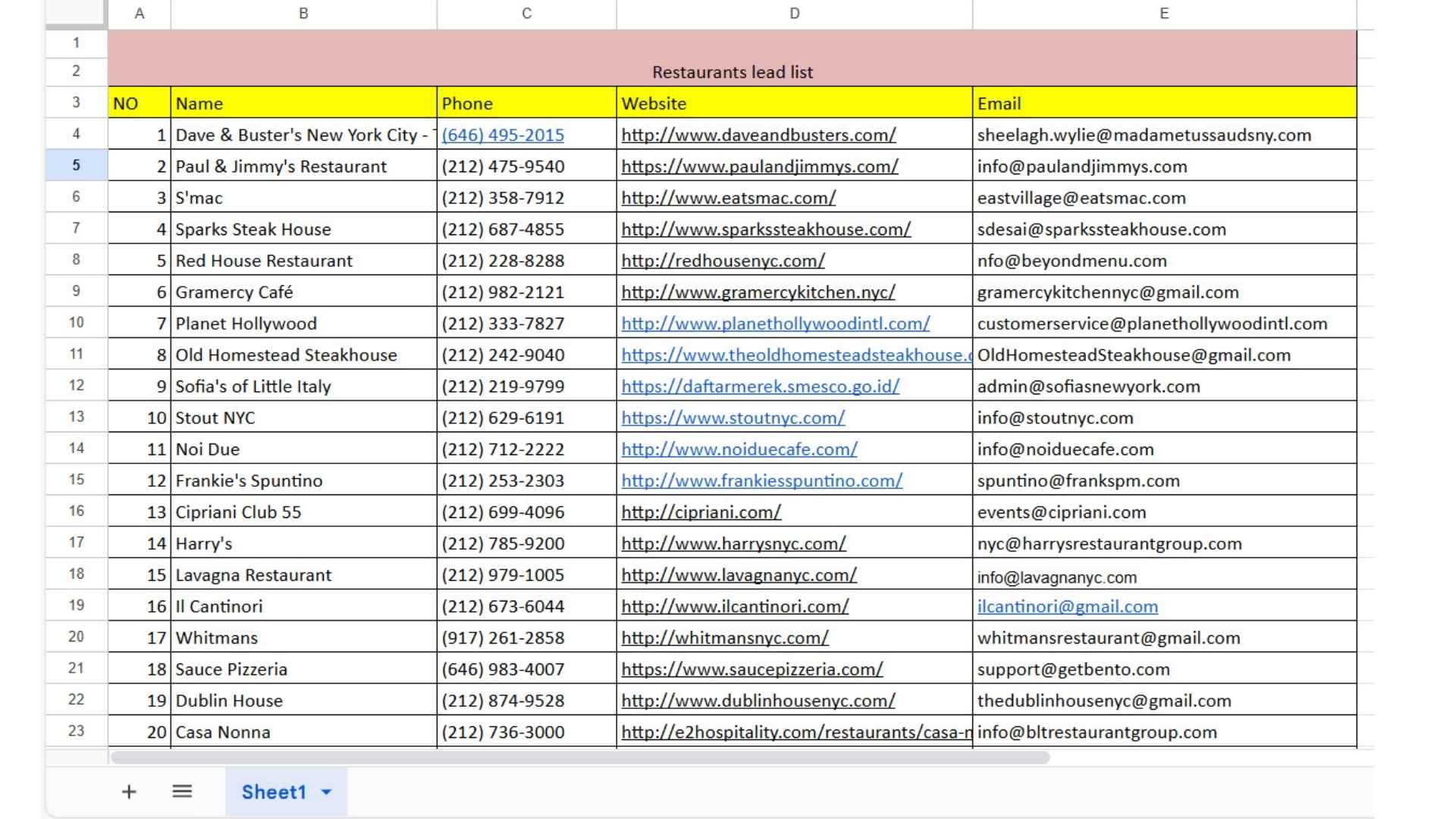The height and width of the screenshot is (819, 1456).
Task: Click the select-all corner box
Action: click(76, 13)
